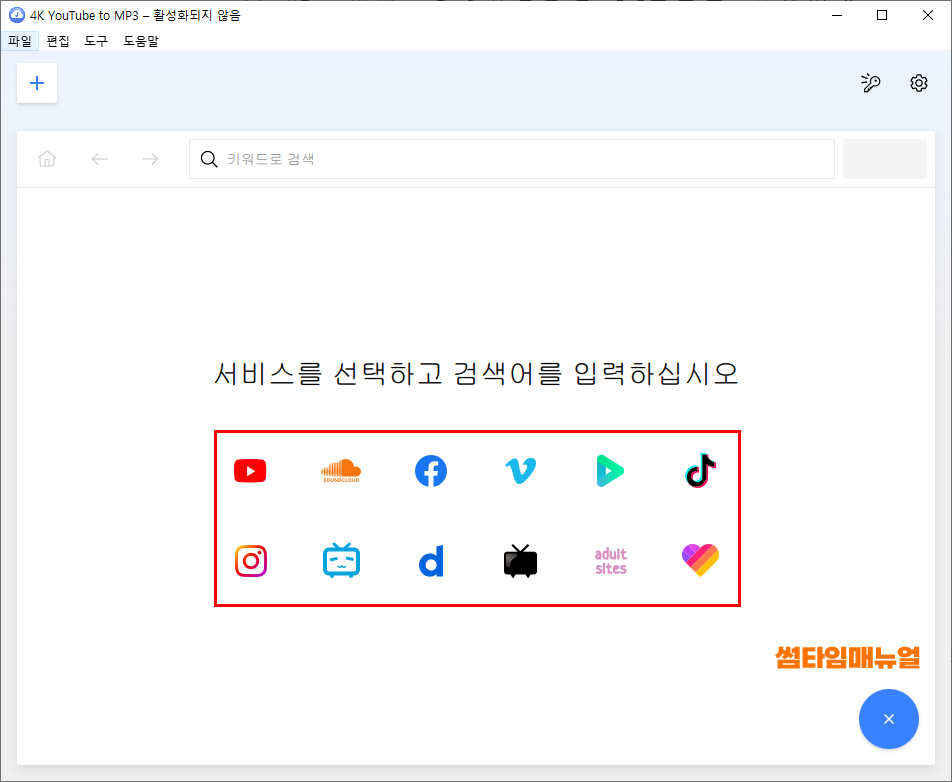Pick the Facebook service icon
This screenshot has height=782, width=952.
click(x=431, y=471)
